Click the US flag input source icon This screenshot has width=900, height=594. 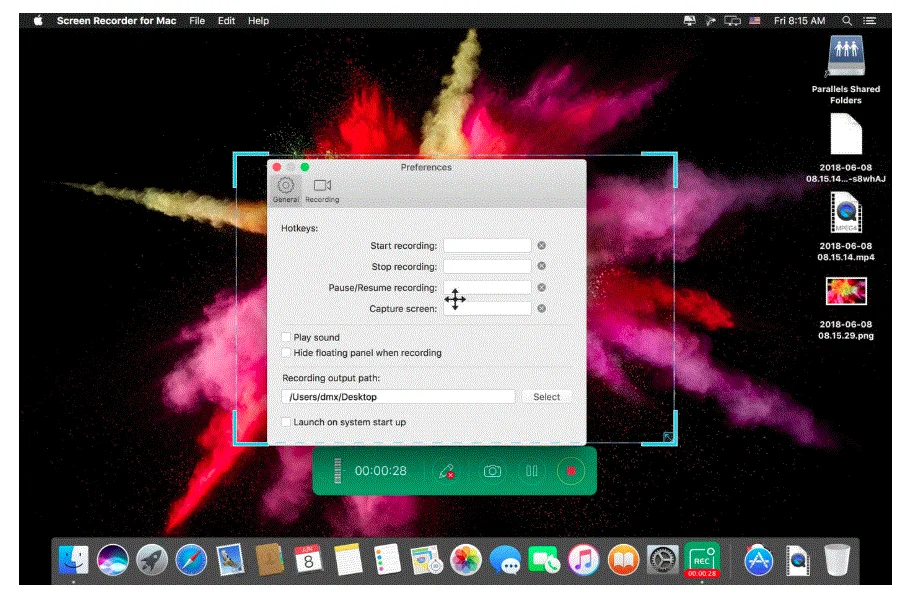pos(755,21)
